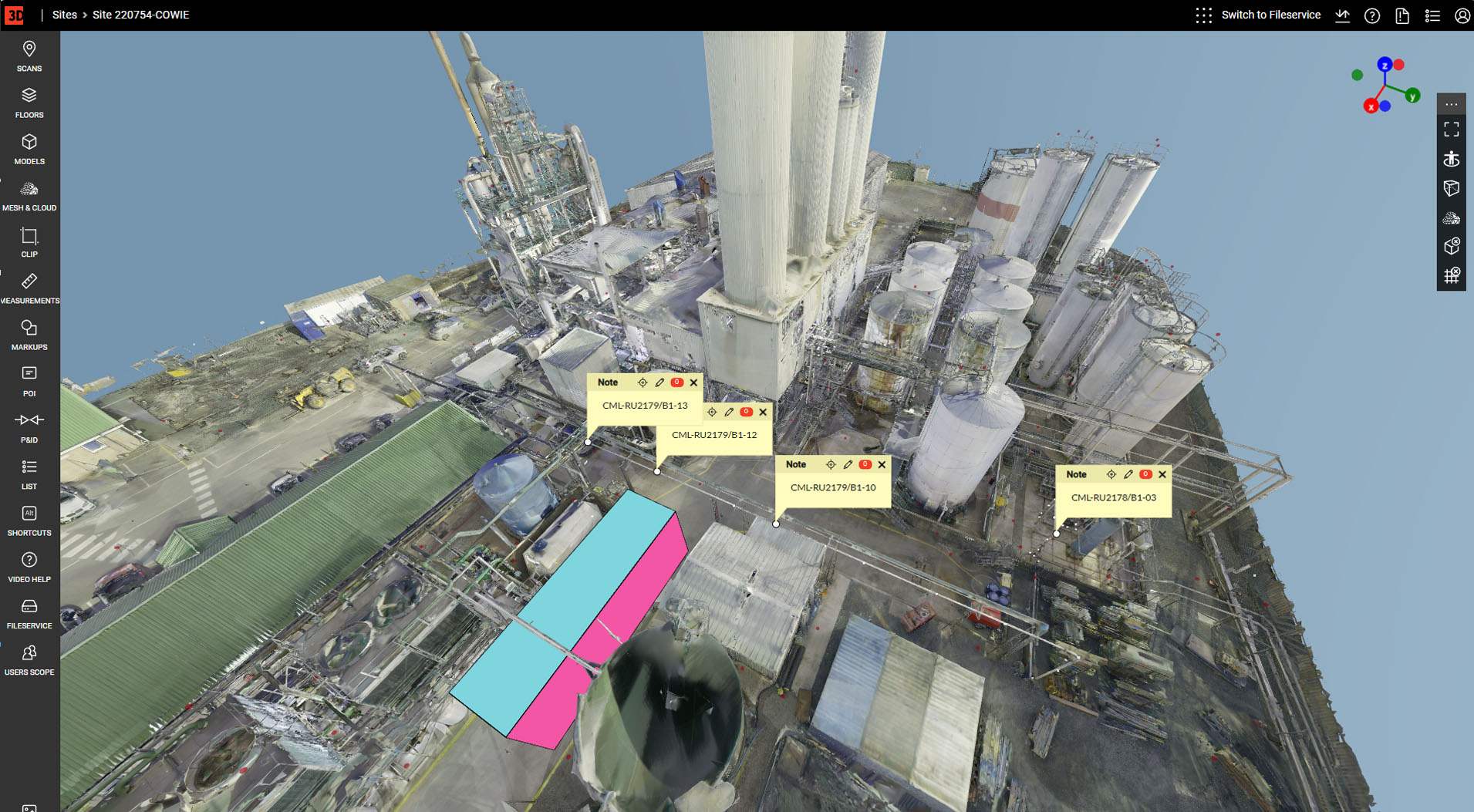Viewport: 1474px width, 812px height.
Task: Open the document alert report icon
Action: [x=1402, y=15]
